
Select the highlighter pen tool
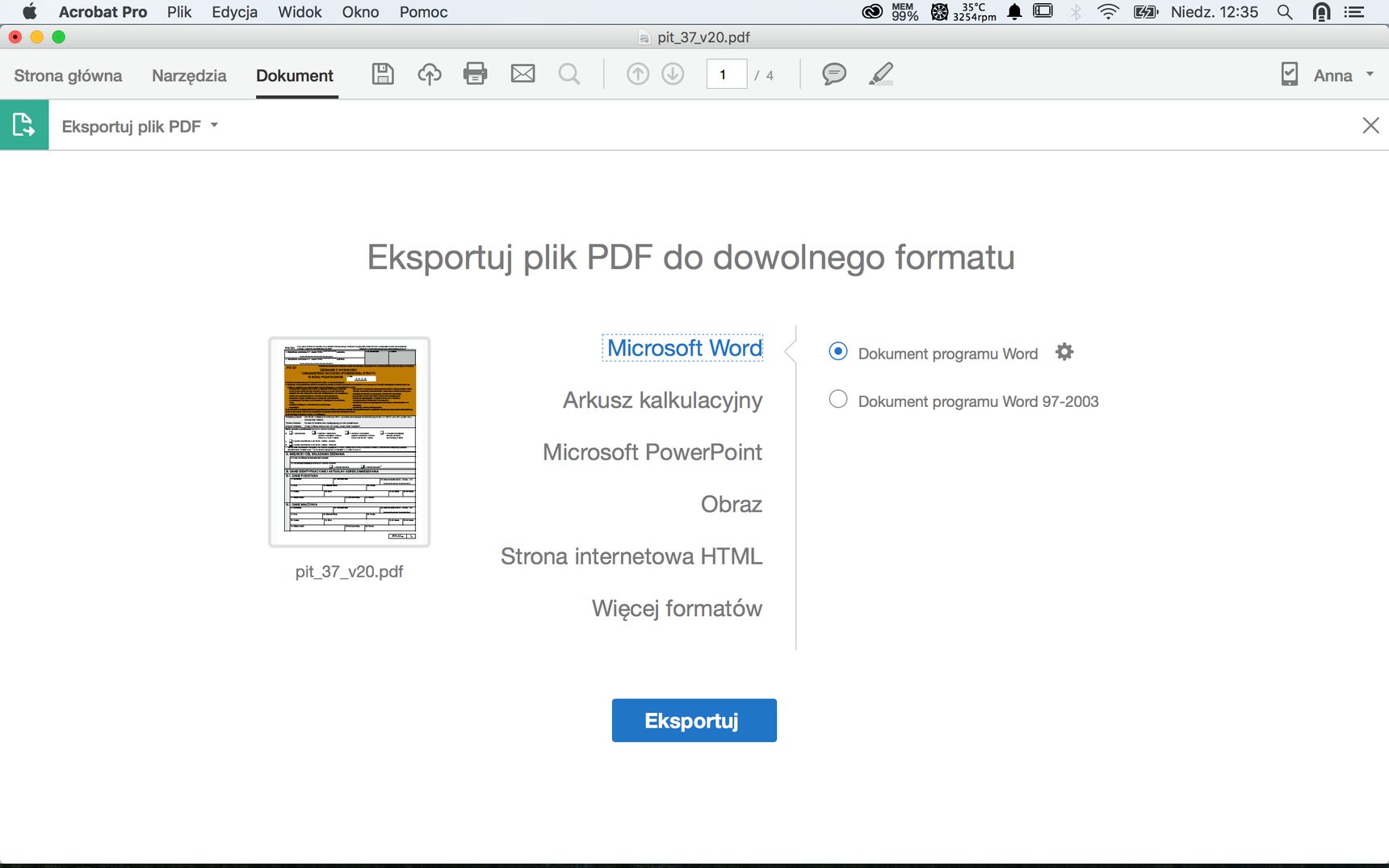click(x=880, y=74)
